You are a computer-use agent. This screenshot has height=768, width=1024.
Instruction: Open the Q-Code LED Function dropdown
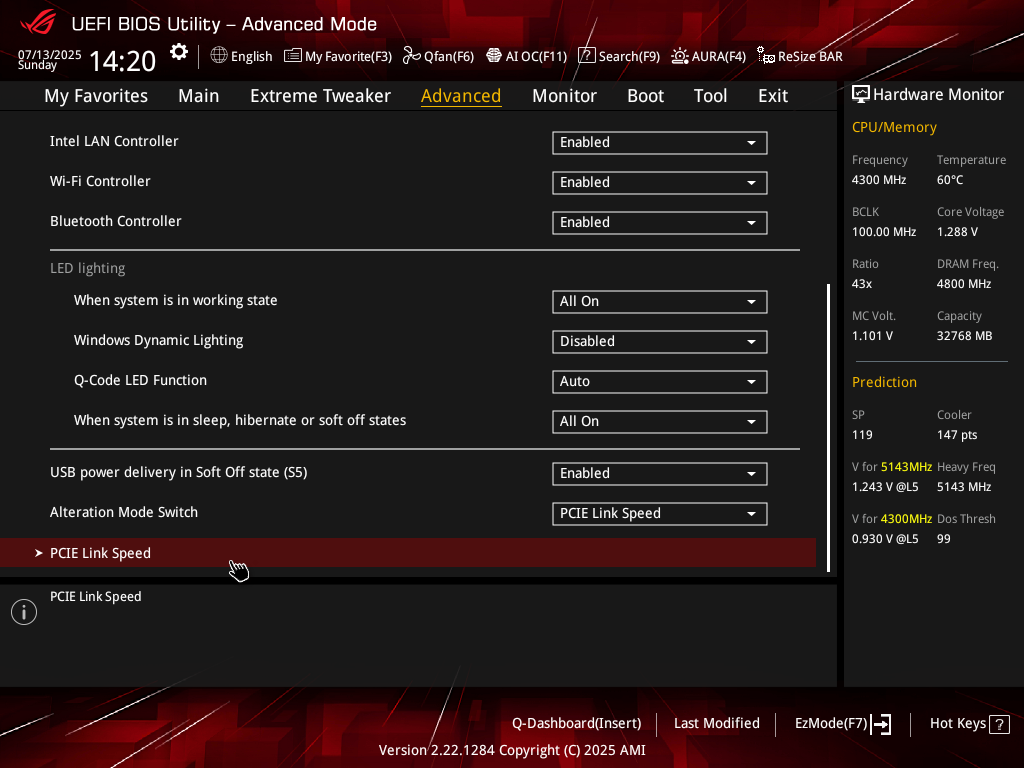660,381
